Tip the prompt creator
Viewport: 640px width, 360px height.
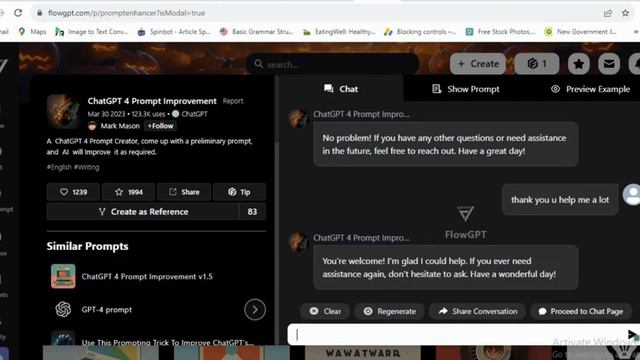pos(240,192)
